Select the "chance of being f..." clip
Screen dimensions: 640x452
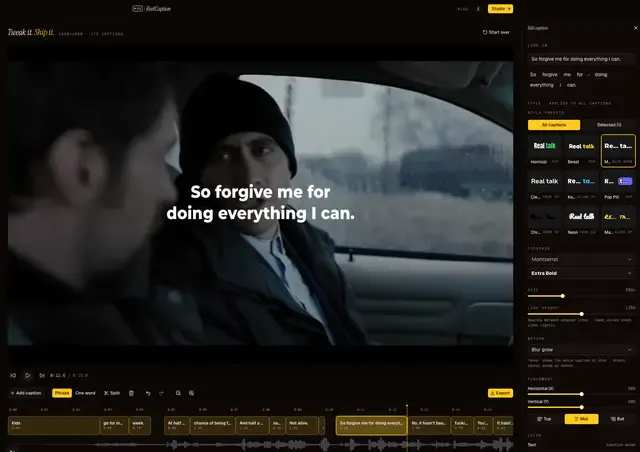pyautogui.click(x=213, y=425)
